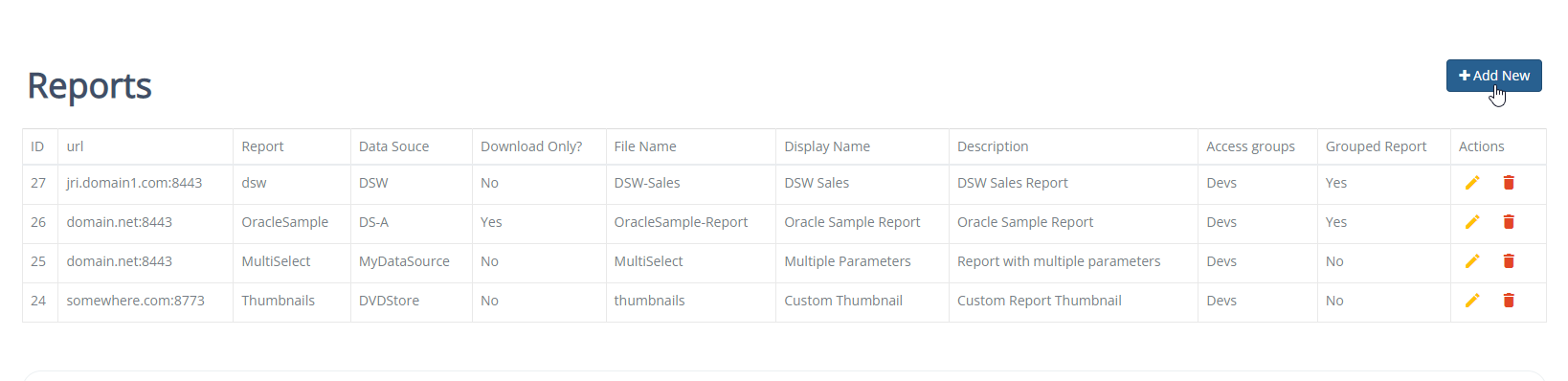
Task: Delete the MultiSelect report row
Action: 1509,261
